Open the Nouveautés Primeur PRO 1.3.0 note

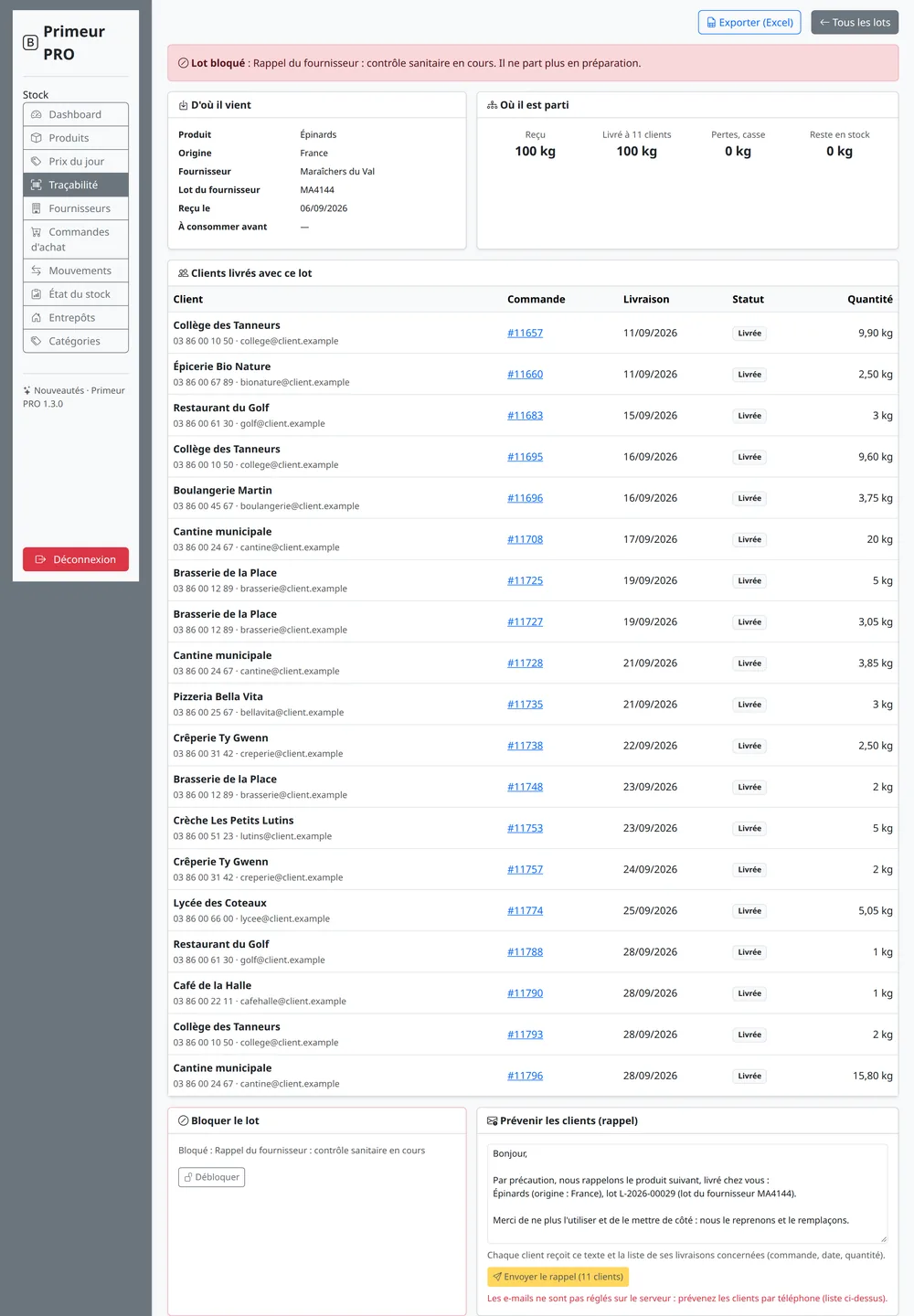pyautogui.click(x=74, y=397)
